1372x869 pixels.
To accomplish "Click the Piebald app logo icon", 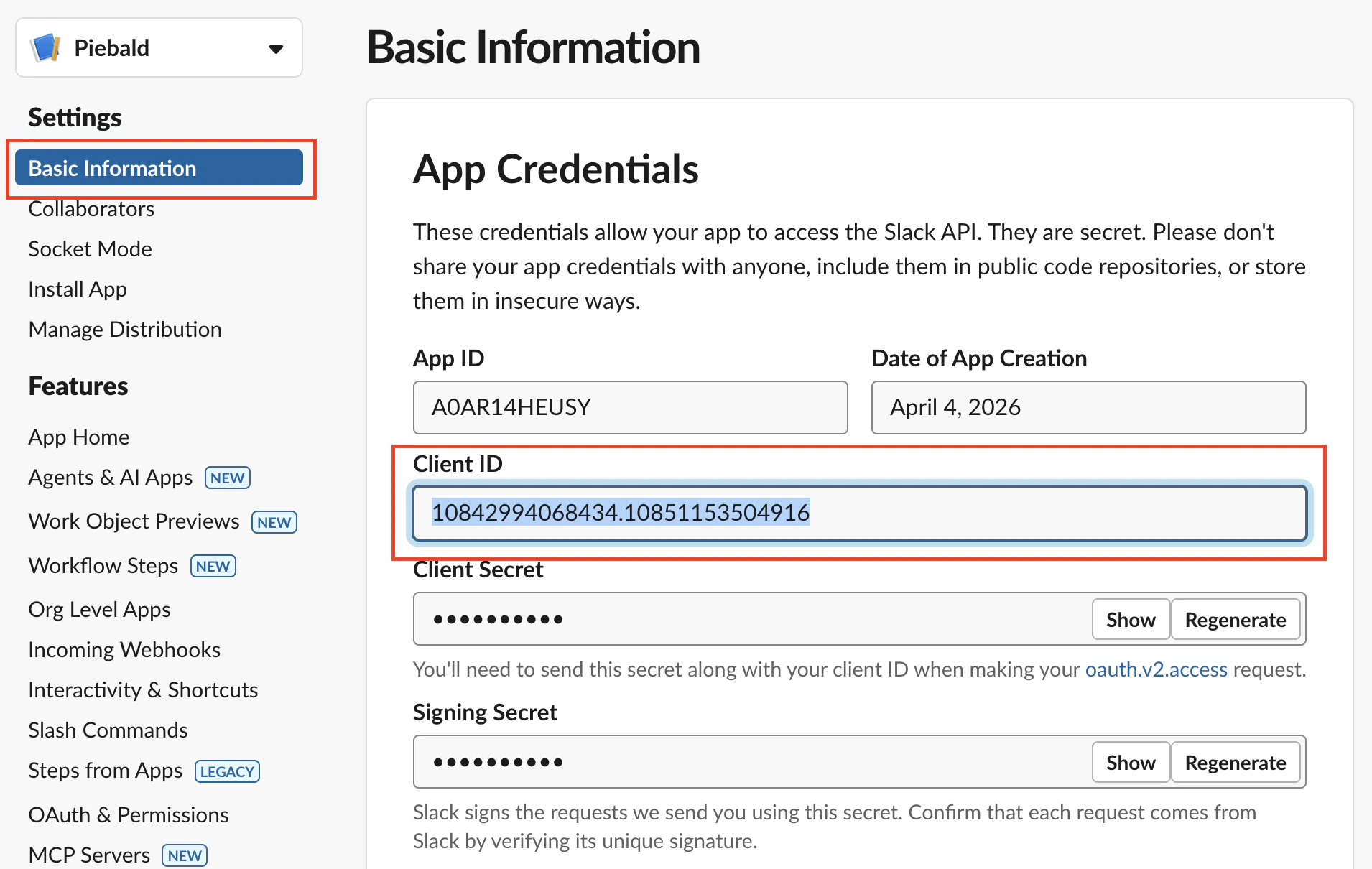I will pos(46,48).
